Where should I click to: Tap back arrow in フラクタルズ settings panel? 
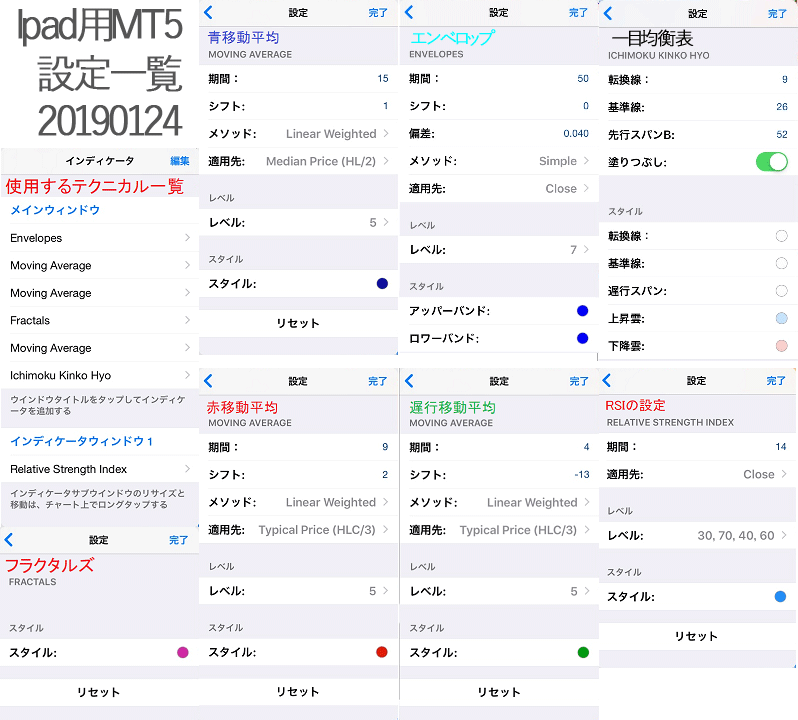pos(9,540)
